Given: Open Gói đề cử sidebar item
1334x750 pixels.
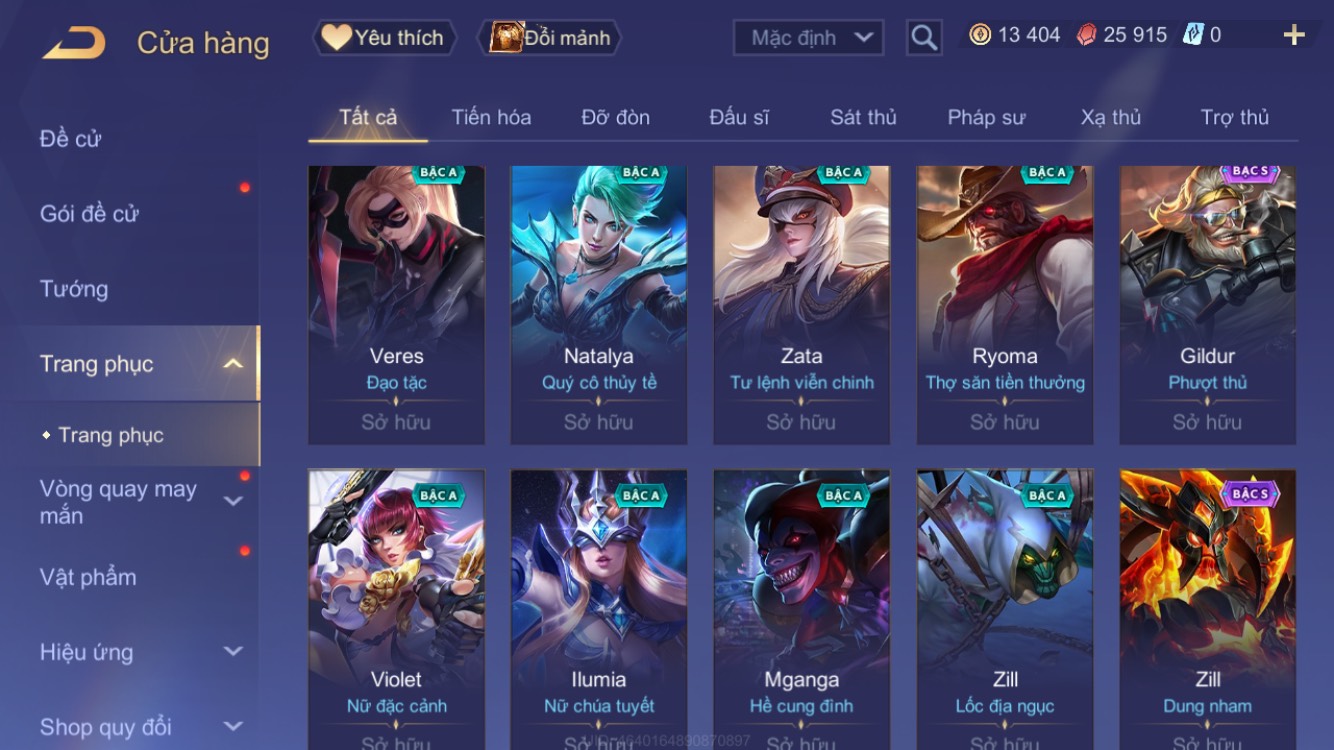Looking at the screenshot, I should pyautogui.click(x=89, y=213).
